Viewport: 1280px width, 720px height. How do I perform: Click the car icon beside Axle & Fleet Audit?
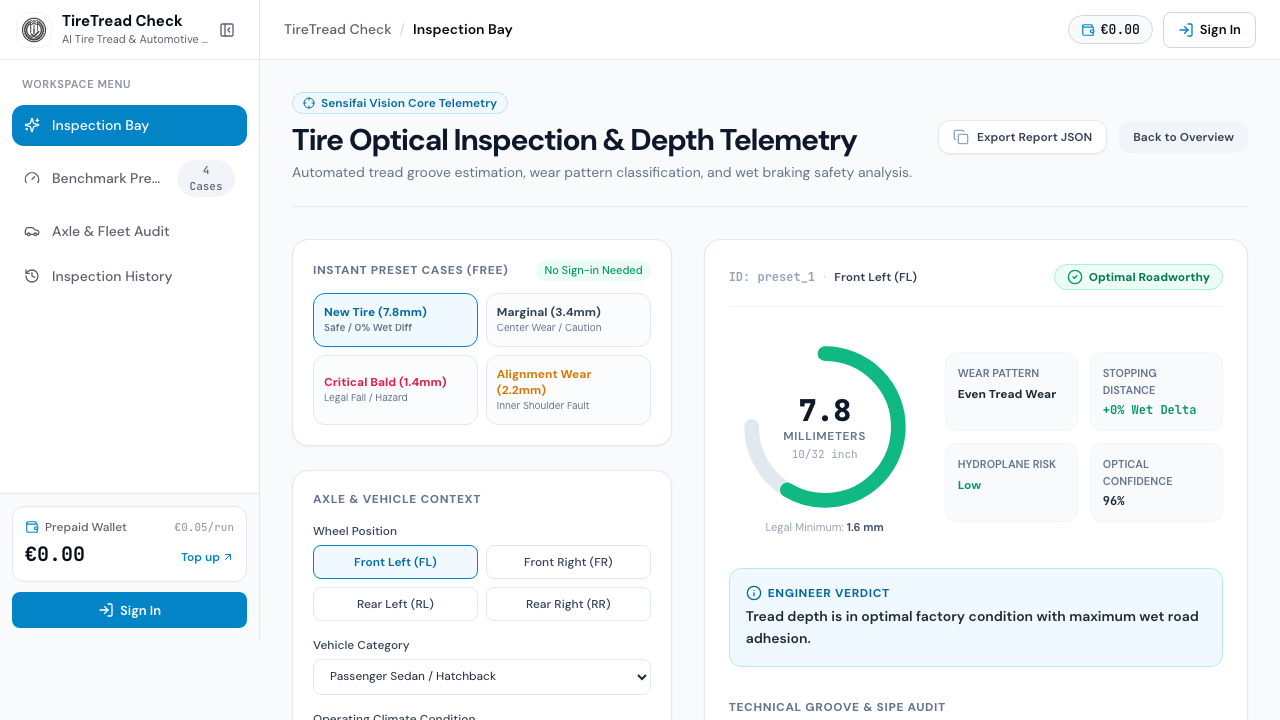[x=32, y=231]
